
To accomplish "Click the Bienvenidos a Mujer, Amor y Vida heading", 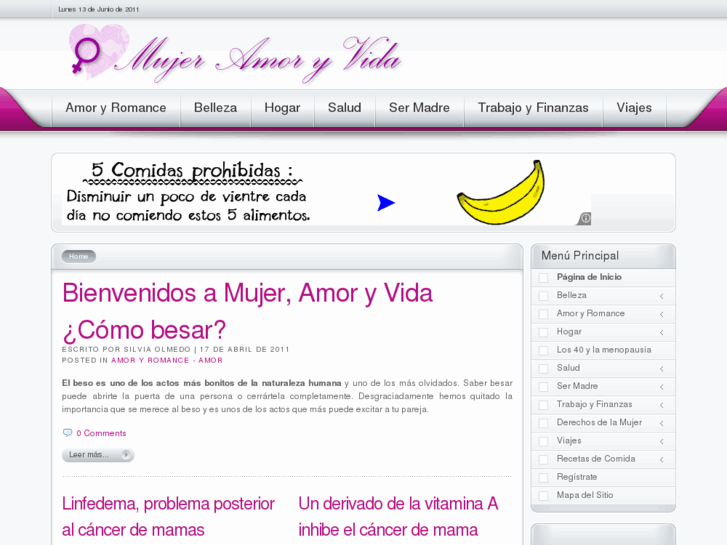I will (248, 293).
